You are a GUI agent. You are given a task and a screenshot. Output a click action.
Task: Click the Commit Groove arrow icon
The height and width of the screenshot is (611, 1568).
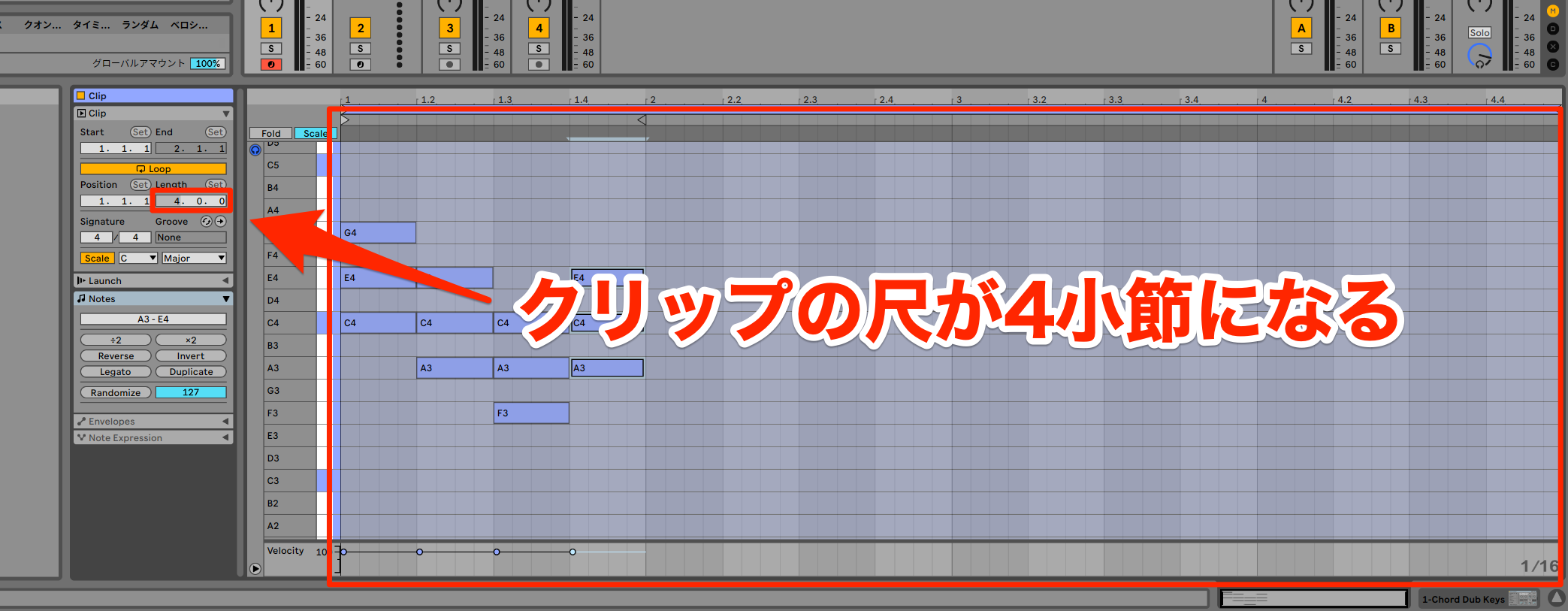pyautogui.click(x=221, y=222)
